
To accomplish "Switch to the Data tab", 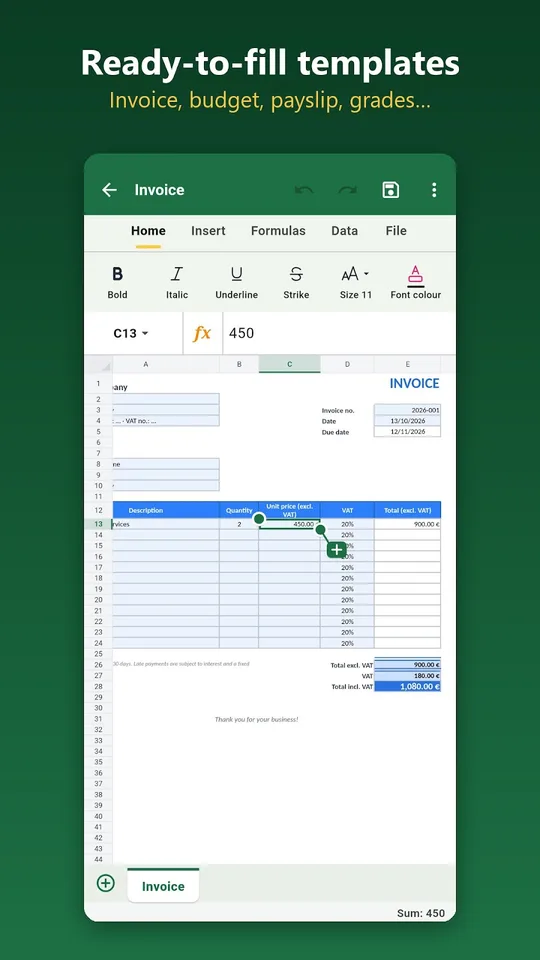I will (x=345, y=231).
